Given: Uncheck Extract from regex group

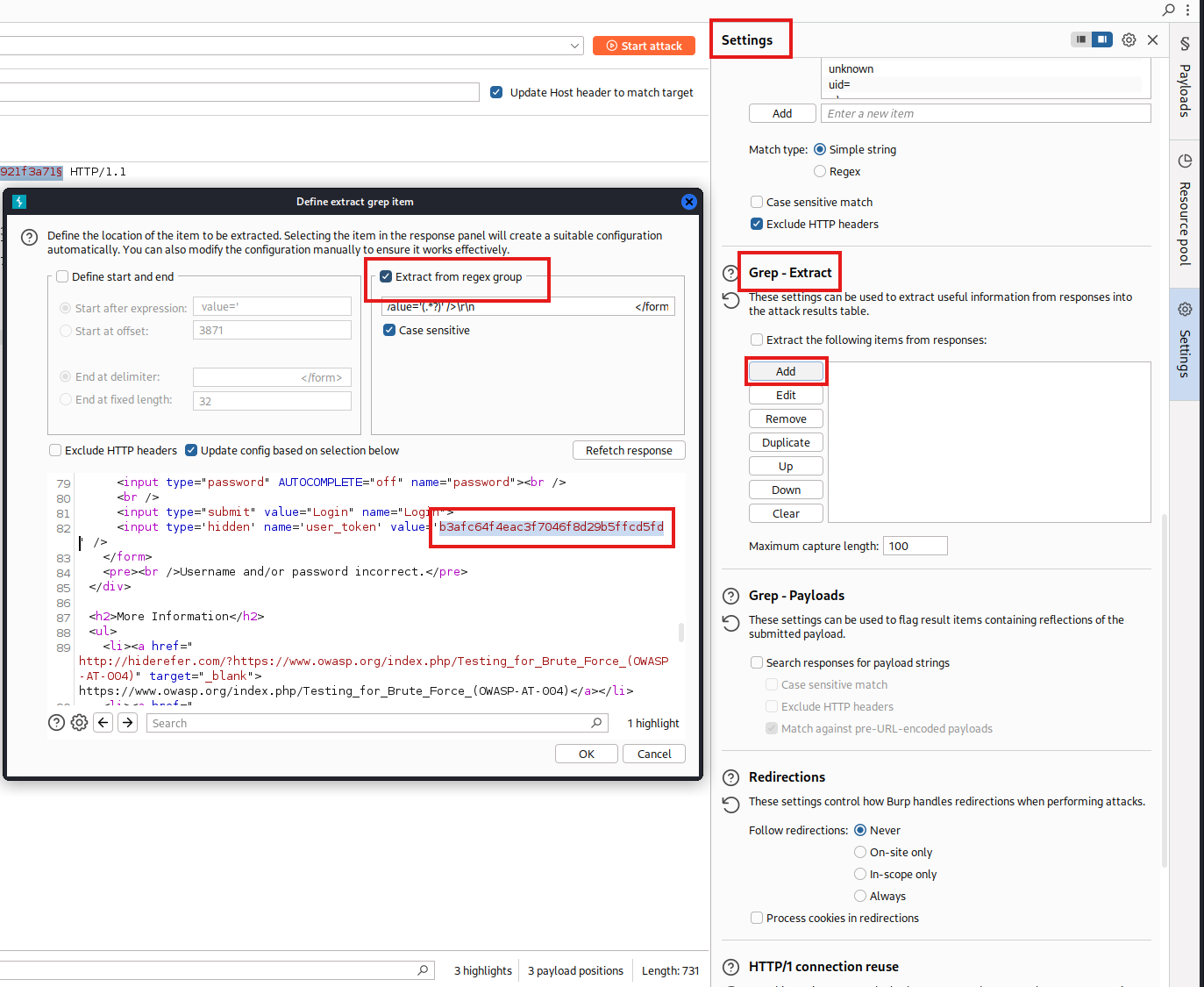Looking at the screenshot, I should pos(386,276).
